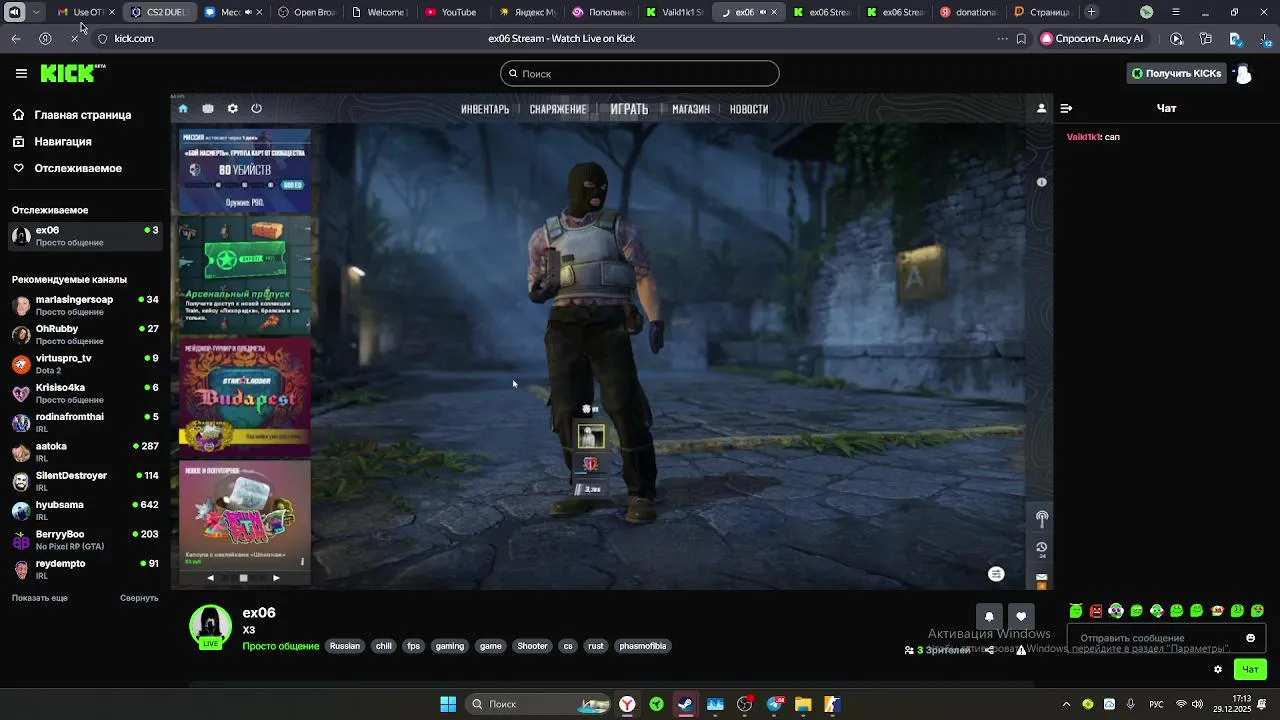Open recommended channel SilentDestroyer
The width and height of the screenshot is (1280, 720).
[85, 481]
